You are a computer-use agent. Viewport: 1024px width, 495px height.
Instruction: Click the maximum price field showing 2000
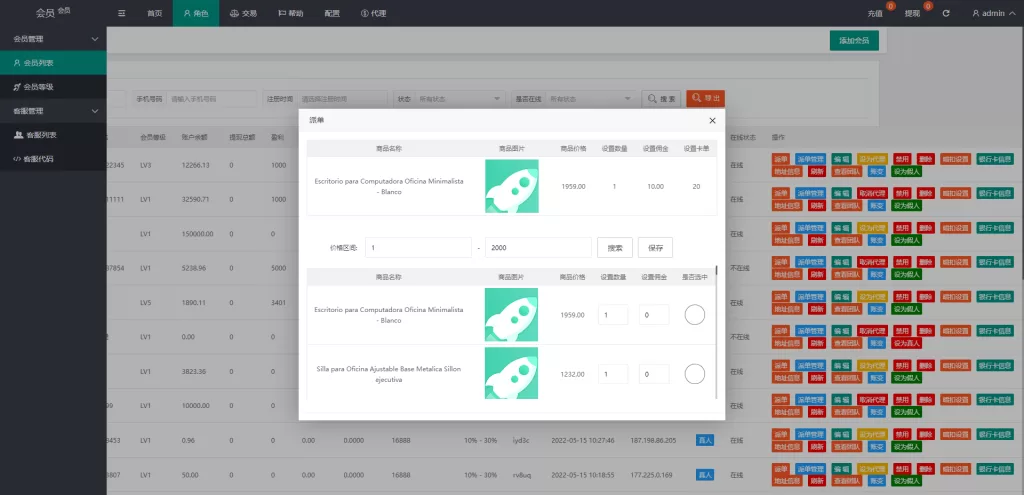click(537, 247)
